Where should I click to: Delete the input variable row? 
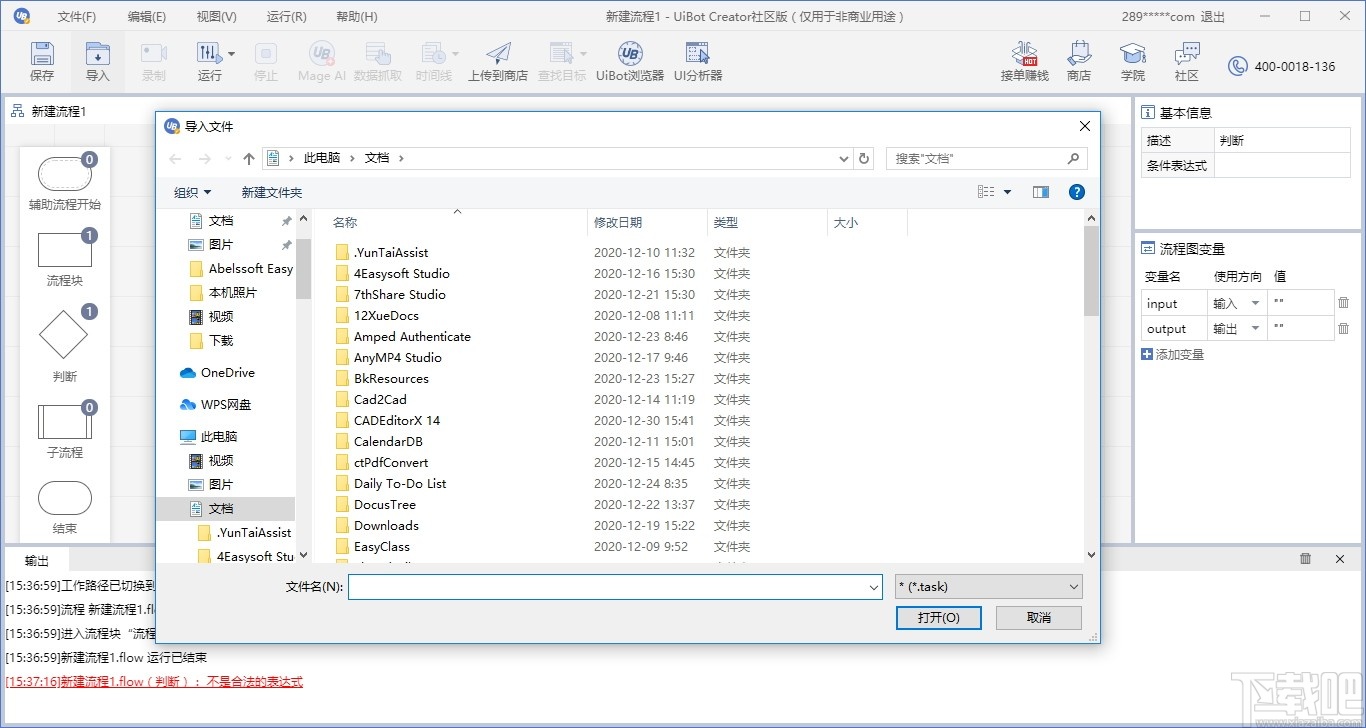1343,303
